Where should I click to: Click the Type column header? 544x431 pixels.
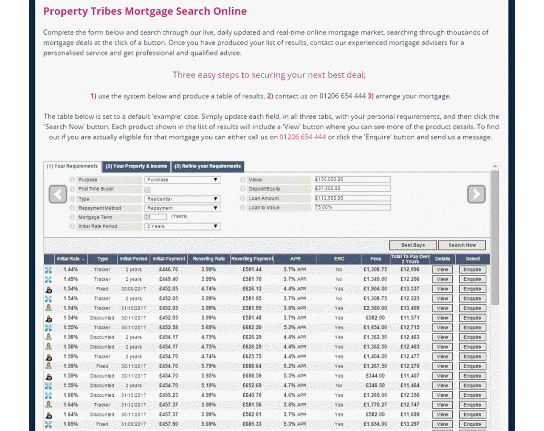click(102, 259)
